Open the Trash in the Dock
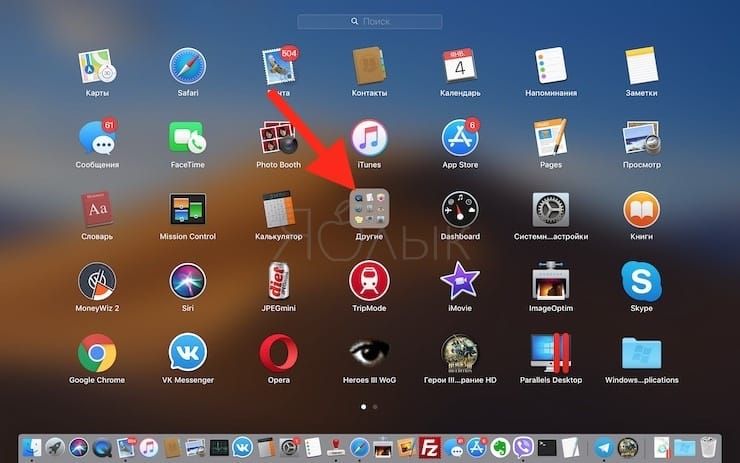The image size is (740, 463). tap(708, 447)
